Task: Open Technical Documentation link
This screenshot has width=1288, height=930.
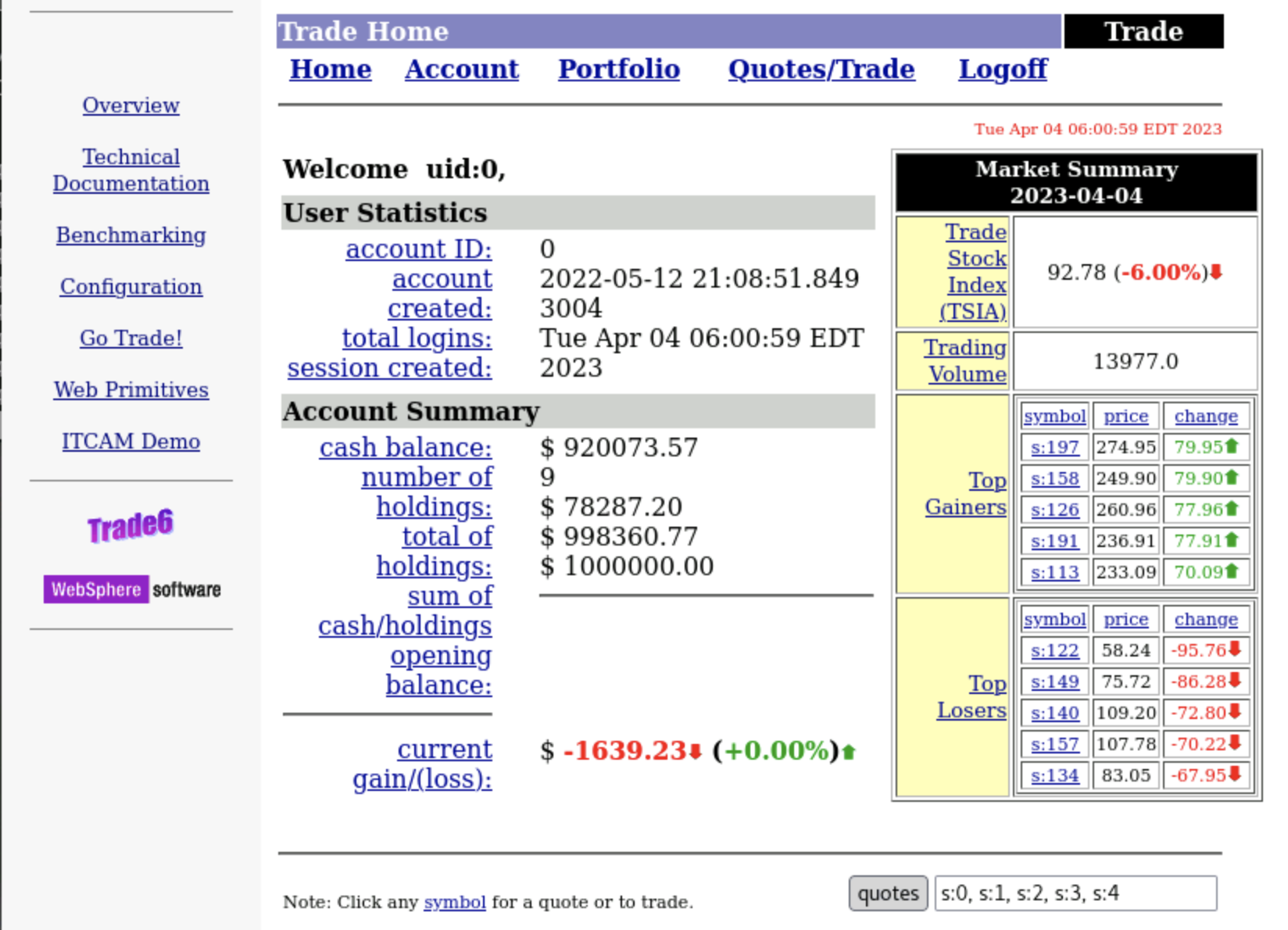Action: coord(131,170)
